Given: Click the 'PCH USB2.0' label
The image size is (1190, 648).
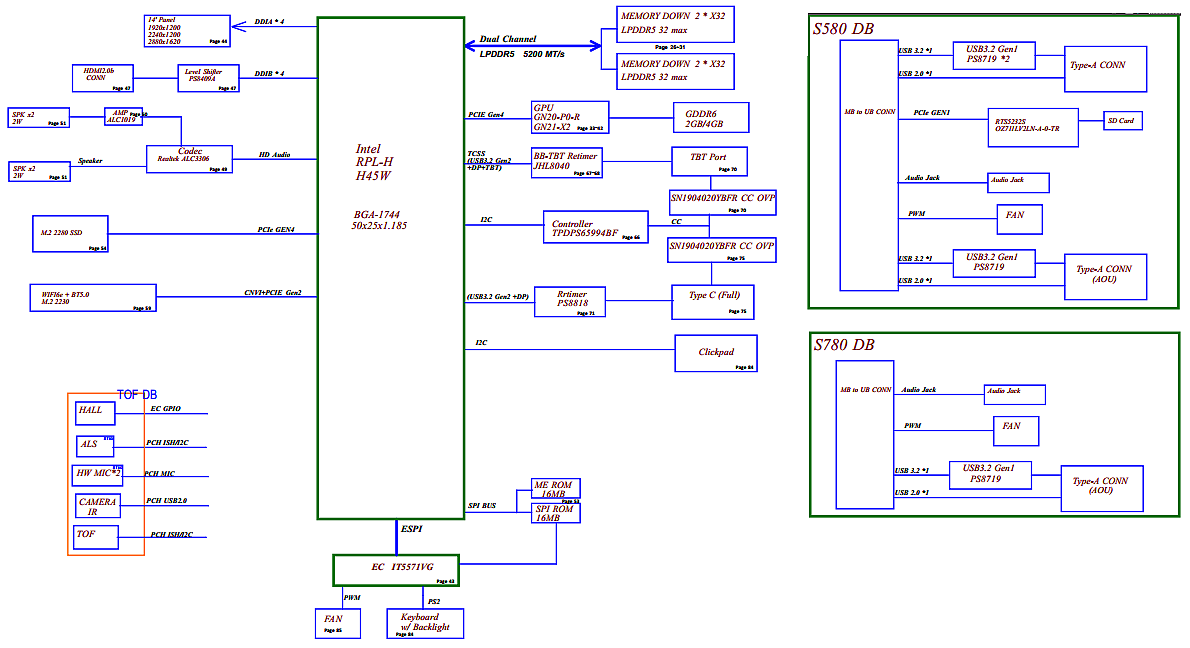Looking at the screenshot, I should pos(167,501).
